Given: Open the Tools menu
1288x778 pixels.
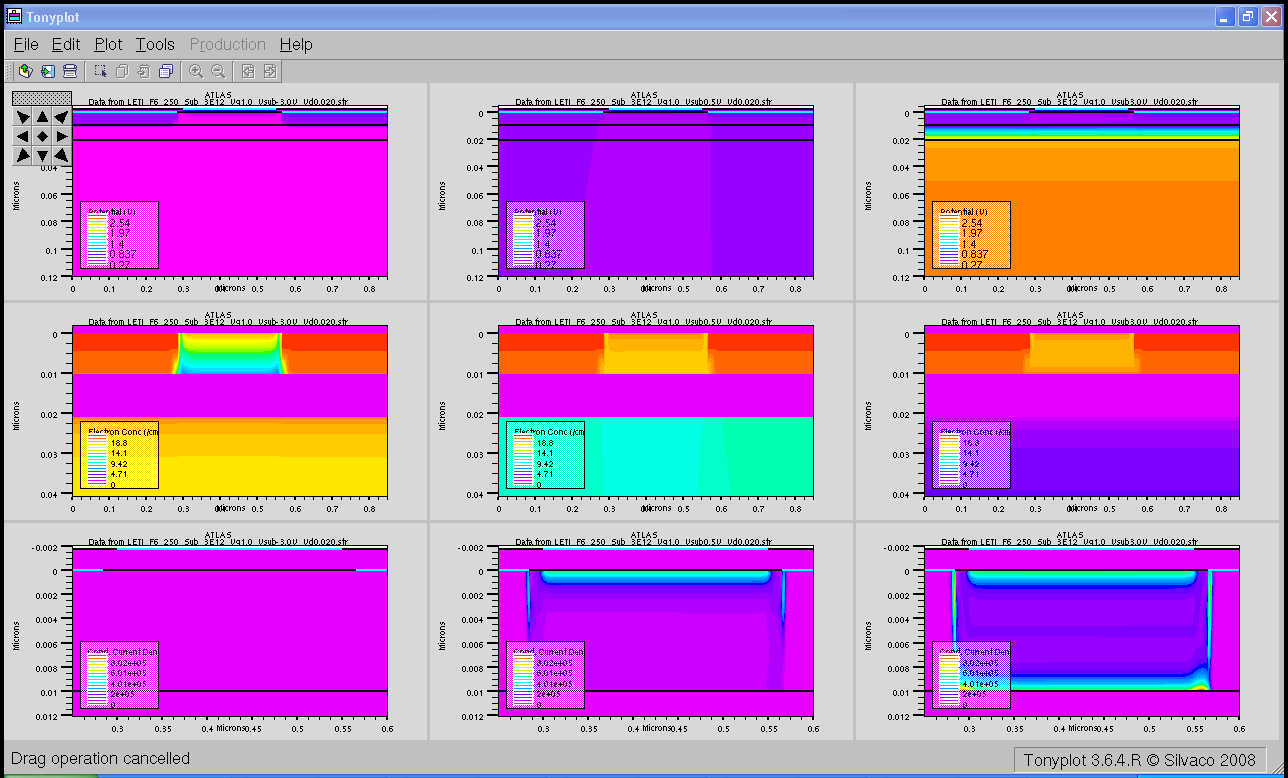Looking at the screenshot, I should click(x=155, y=45).
